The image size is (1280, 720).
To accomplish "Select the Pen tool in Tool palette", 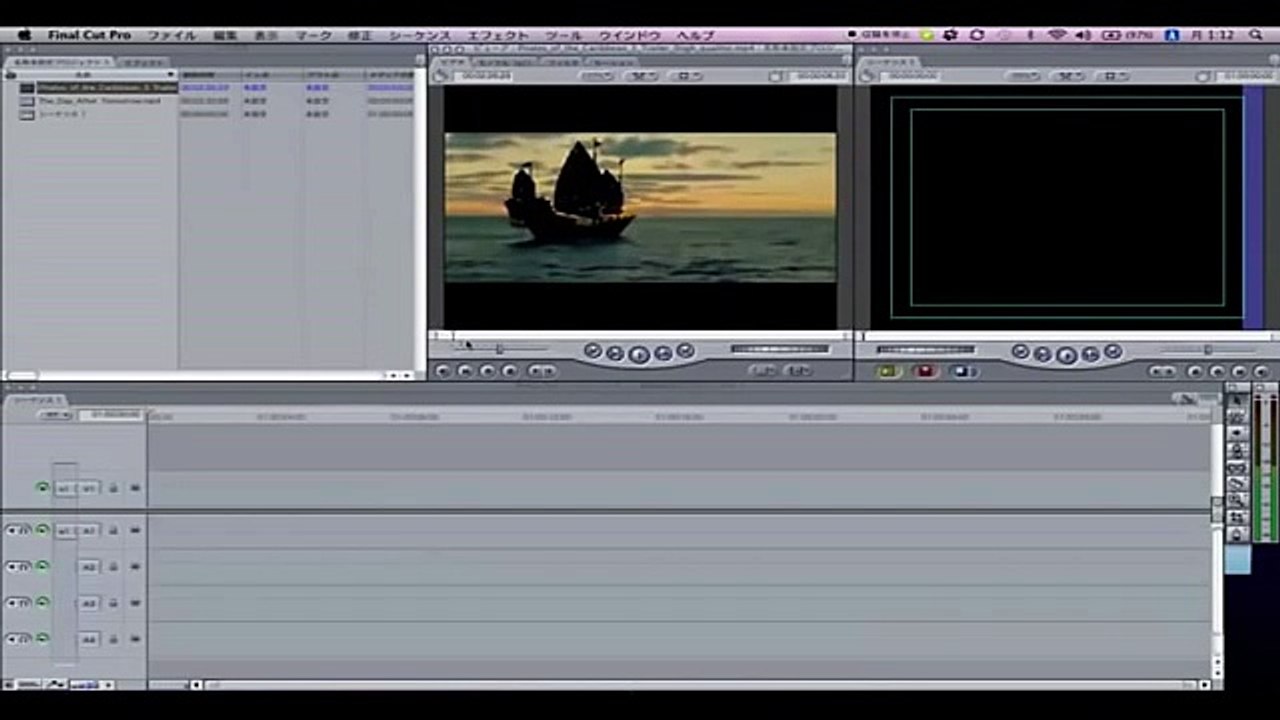I will click(x=1237, y=535).
